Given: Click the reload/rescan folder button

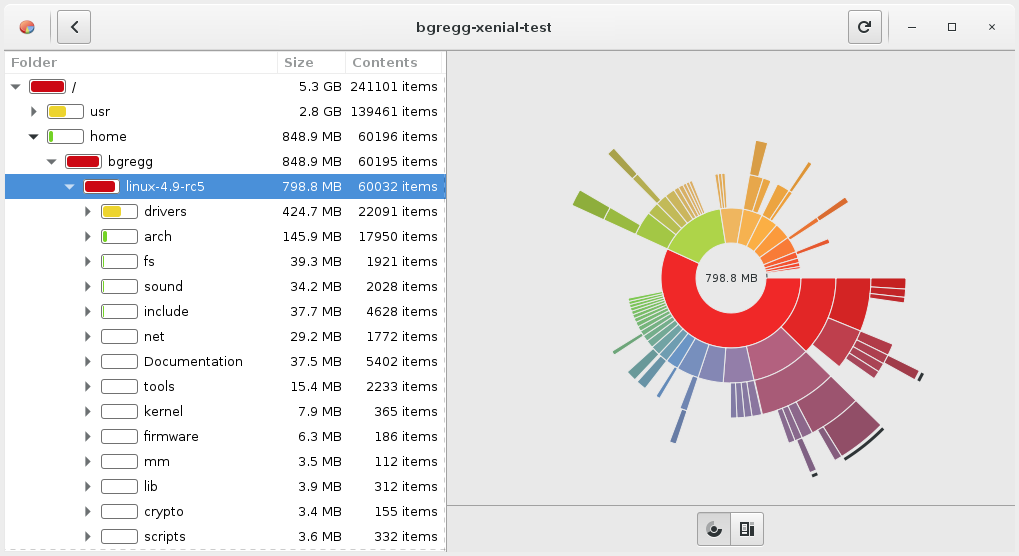Looking at the screenshot, I should (x=864, y=27).
